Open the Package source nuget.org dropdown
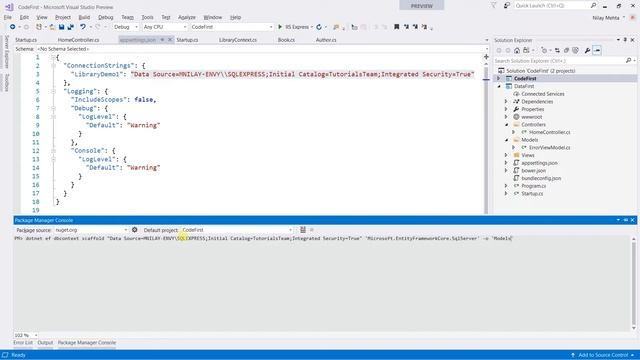The image size is (640, 360). [x=91, y=230]
